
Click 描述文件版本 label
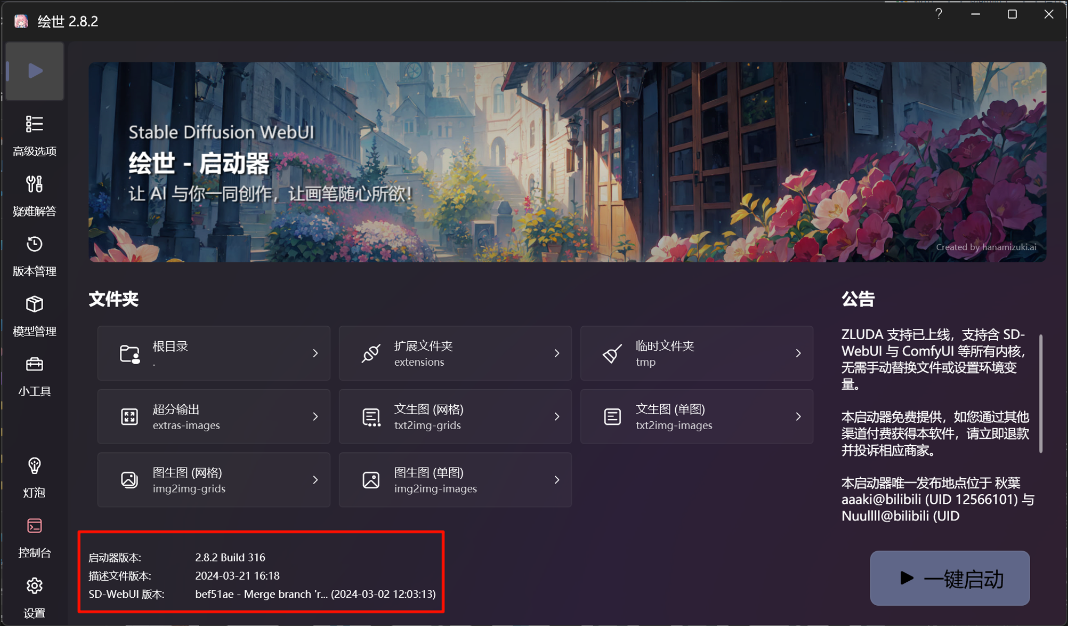120,576
